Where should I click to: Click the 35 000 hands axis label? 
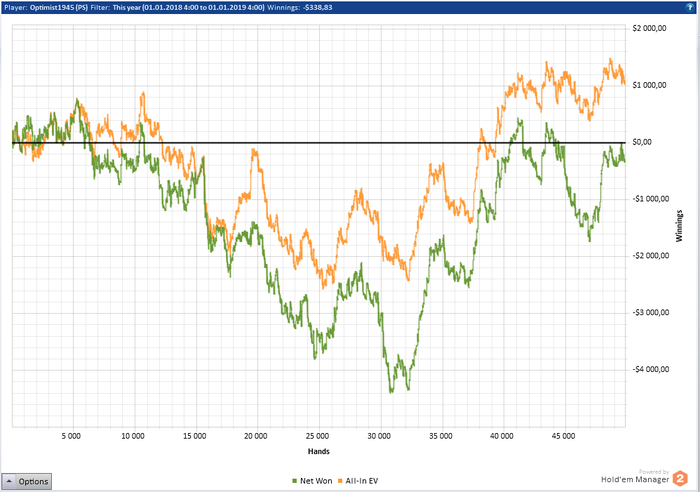pyautogui.click(x=441, y=436)
